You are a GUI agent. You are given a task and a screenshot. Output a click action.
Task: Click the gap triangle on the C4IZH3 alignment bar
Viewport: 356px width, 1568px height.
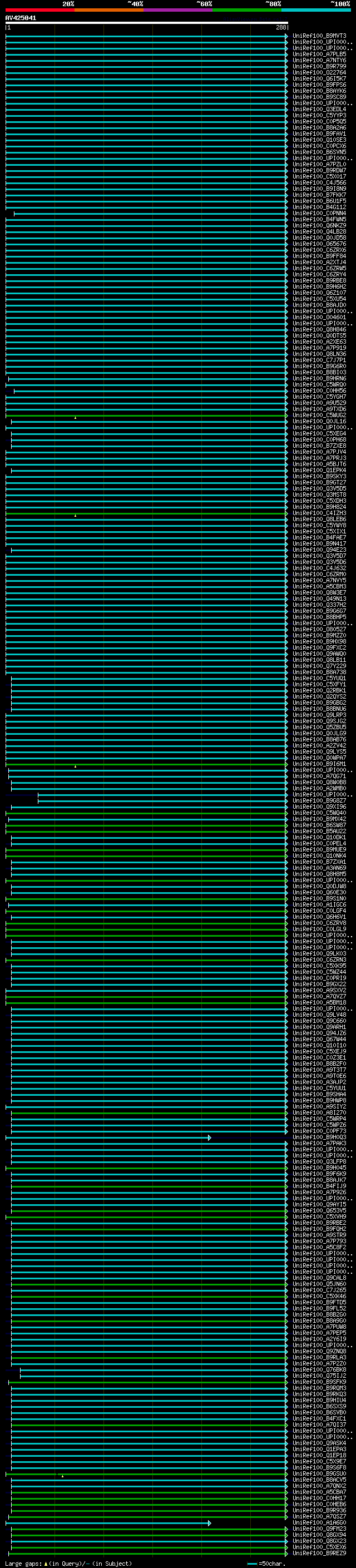[x=76, y=516]
